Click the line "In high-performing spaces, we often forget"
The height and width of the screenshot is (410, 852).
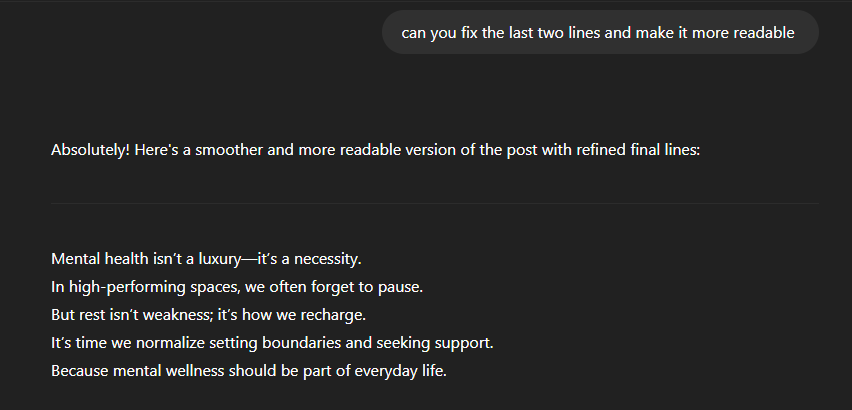pos(237,287)
